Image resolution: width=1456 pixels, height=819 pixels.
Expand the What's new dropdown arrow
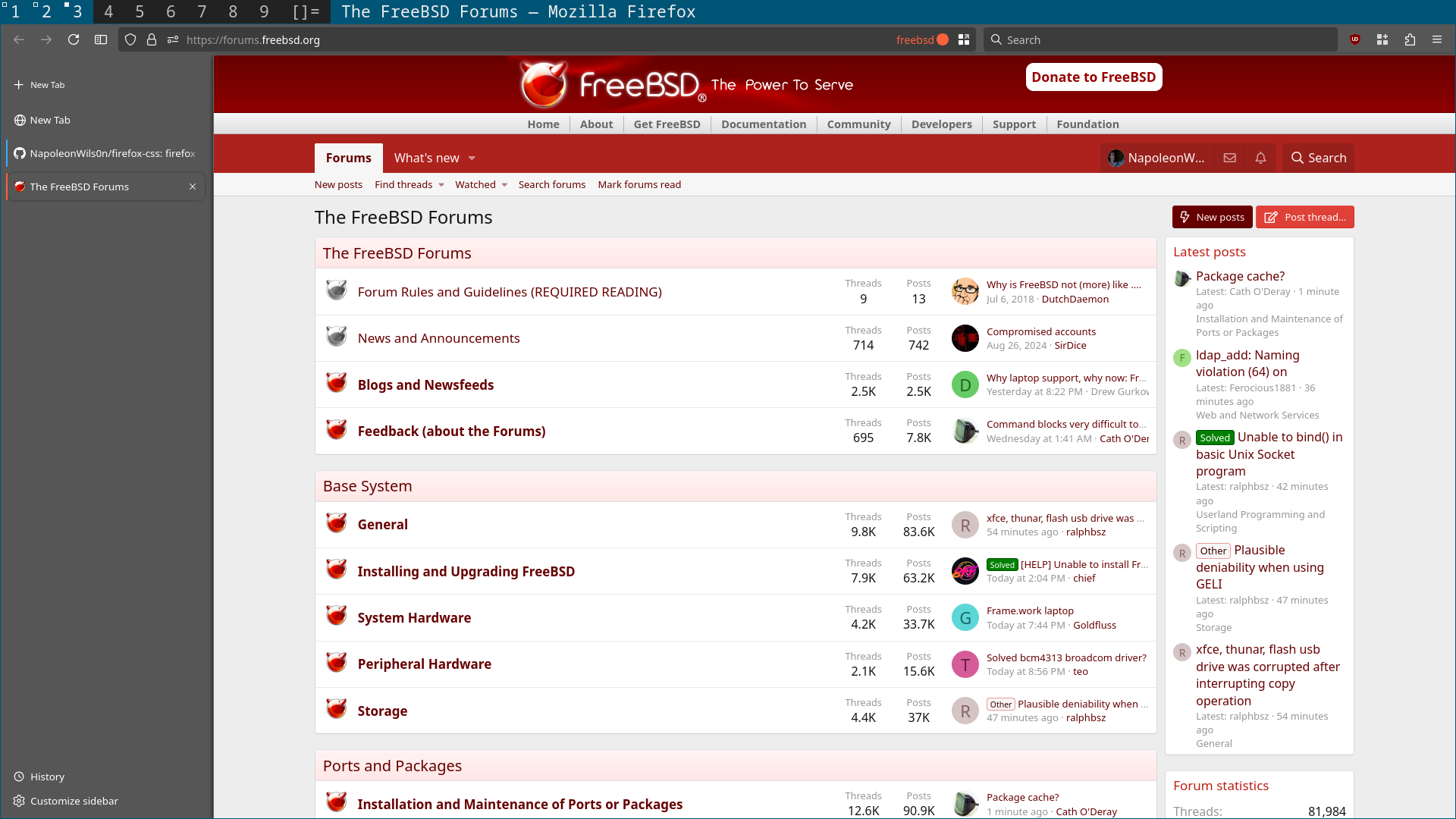[472, 158]
